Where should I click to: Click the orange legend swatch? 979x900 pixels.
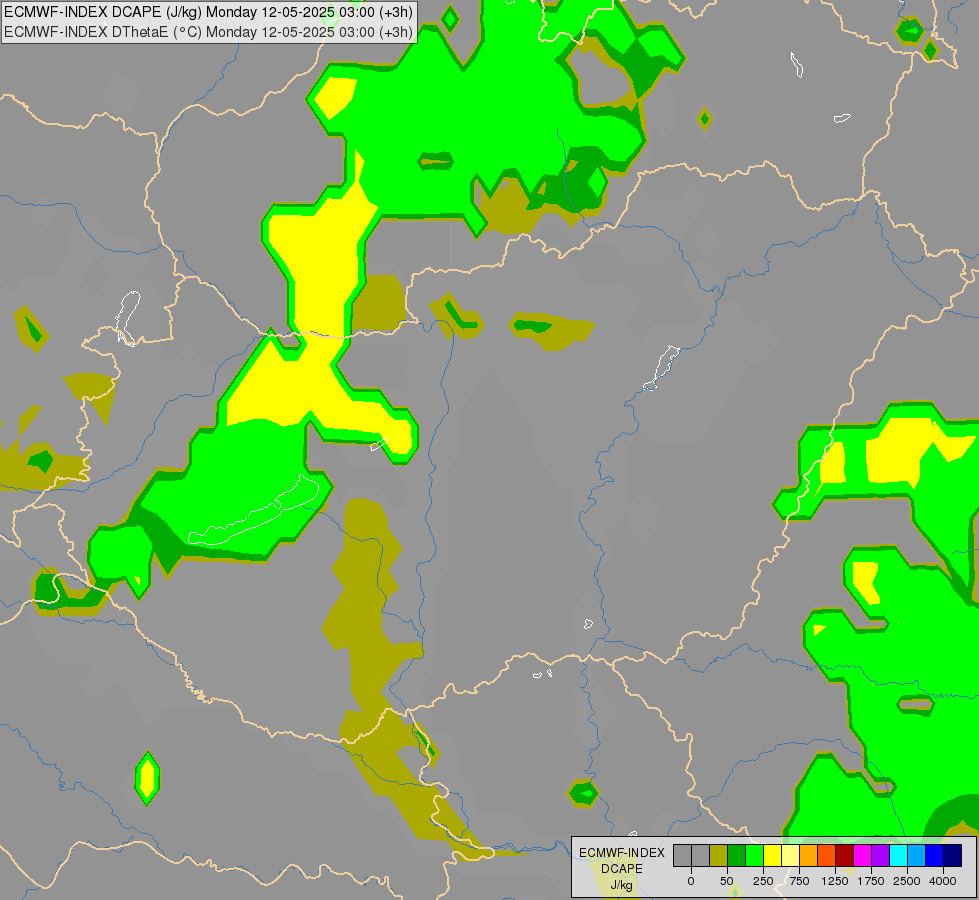click(809, 856)
